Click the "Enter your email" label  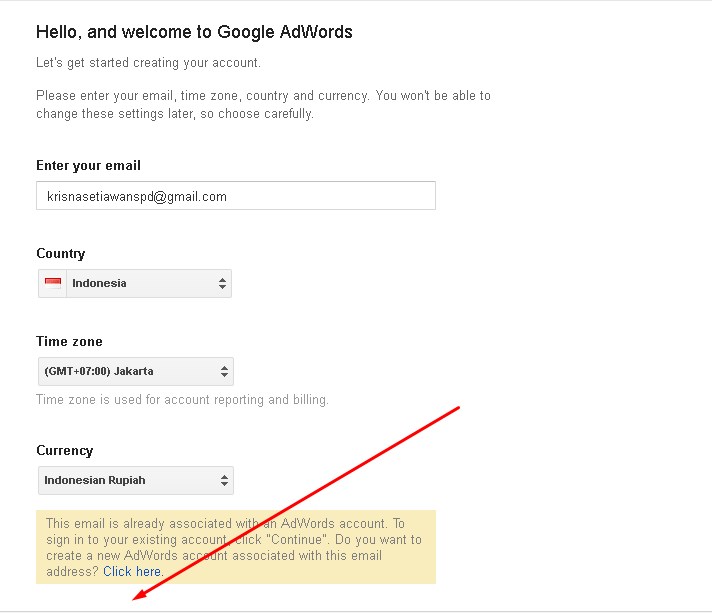tap(89, 165)
